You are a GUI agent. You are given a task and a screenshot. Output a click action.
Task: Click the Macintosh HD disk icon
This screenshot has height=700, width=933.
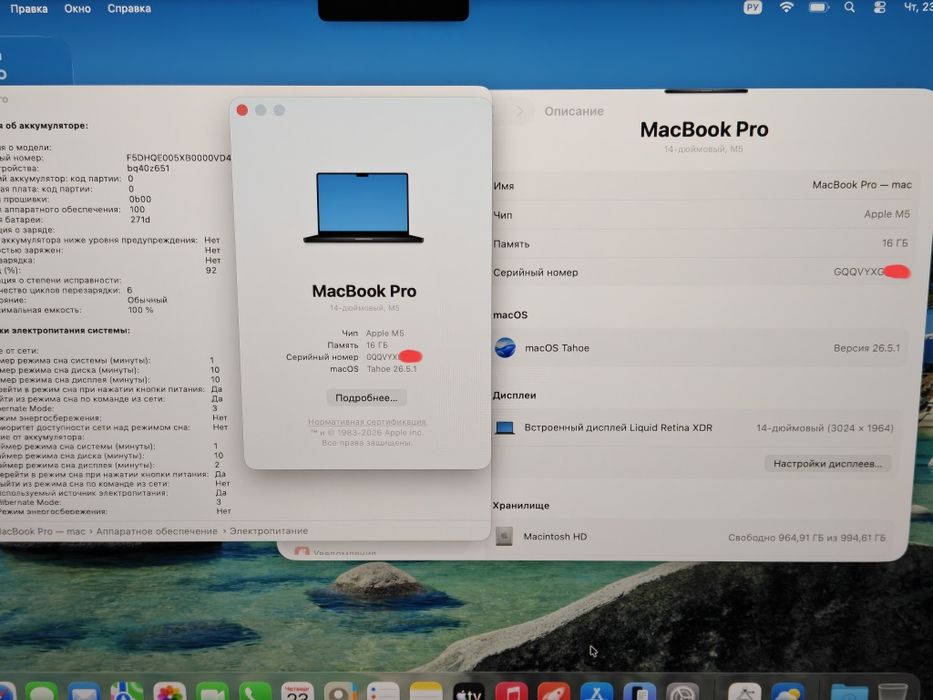click(x=504, y=536)
